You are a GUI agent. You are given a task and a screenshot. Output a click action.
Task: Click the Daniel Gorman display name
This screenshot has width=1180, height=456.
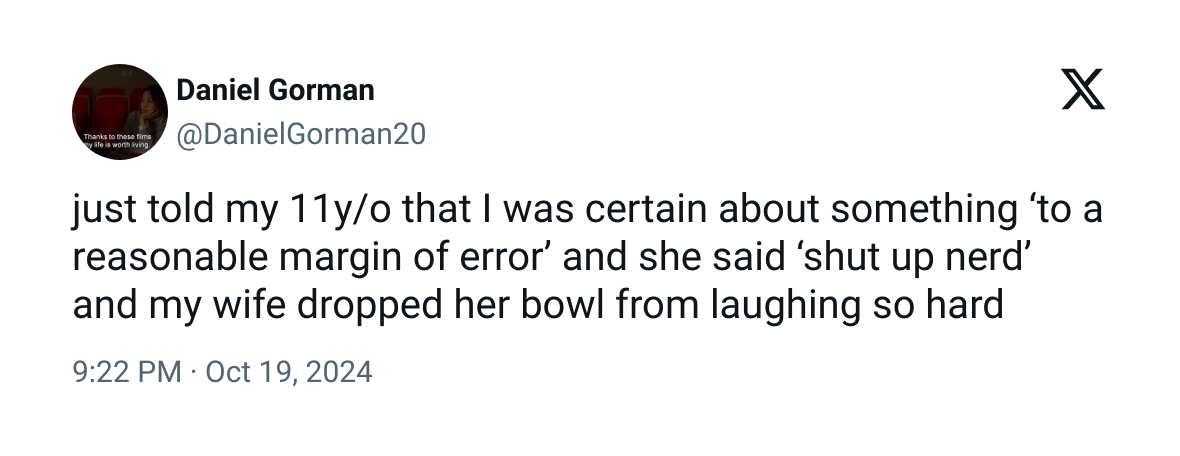275,90
